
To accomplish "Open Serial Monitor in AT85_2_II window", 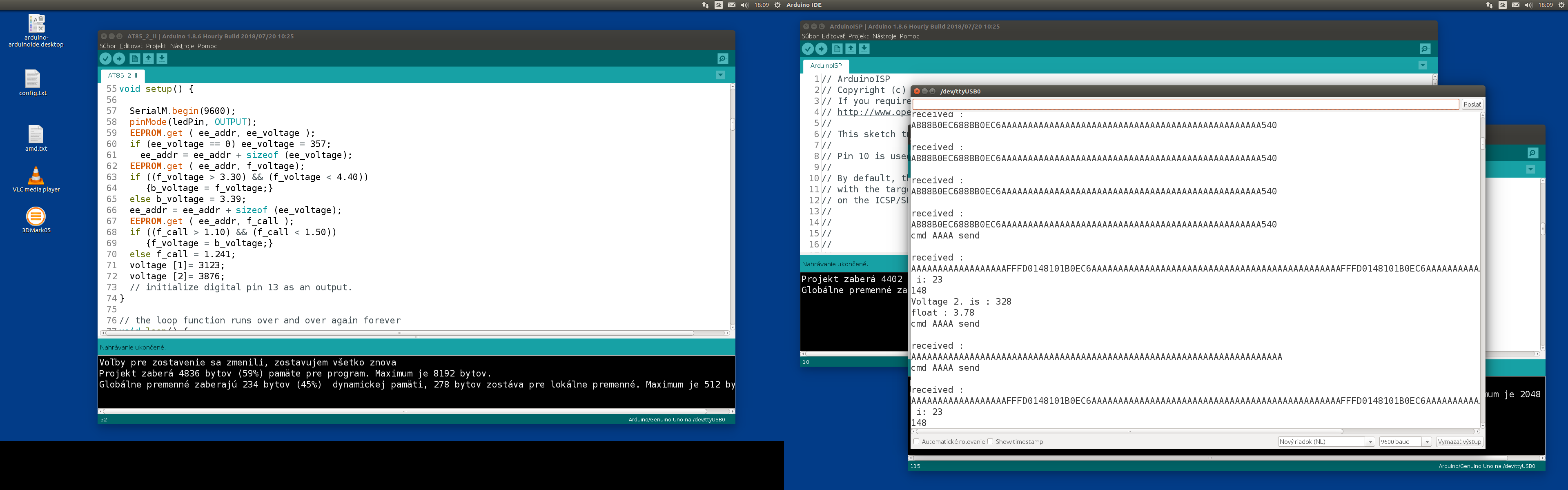I will (x=722, y=58).
